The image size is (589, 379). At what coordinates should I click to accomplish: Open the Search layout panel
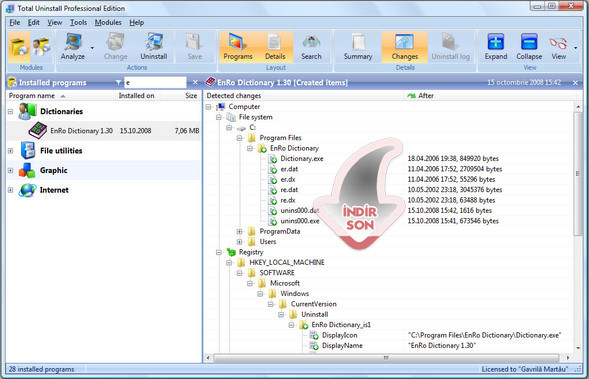311,47
